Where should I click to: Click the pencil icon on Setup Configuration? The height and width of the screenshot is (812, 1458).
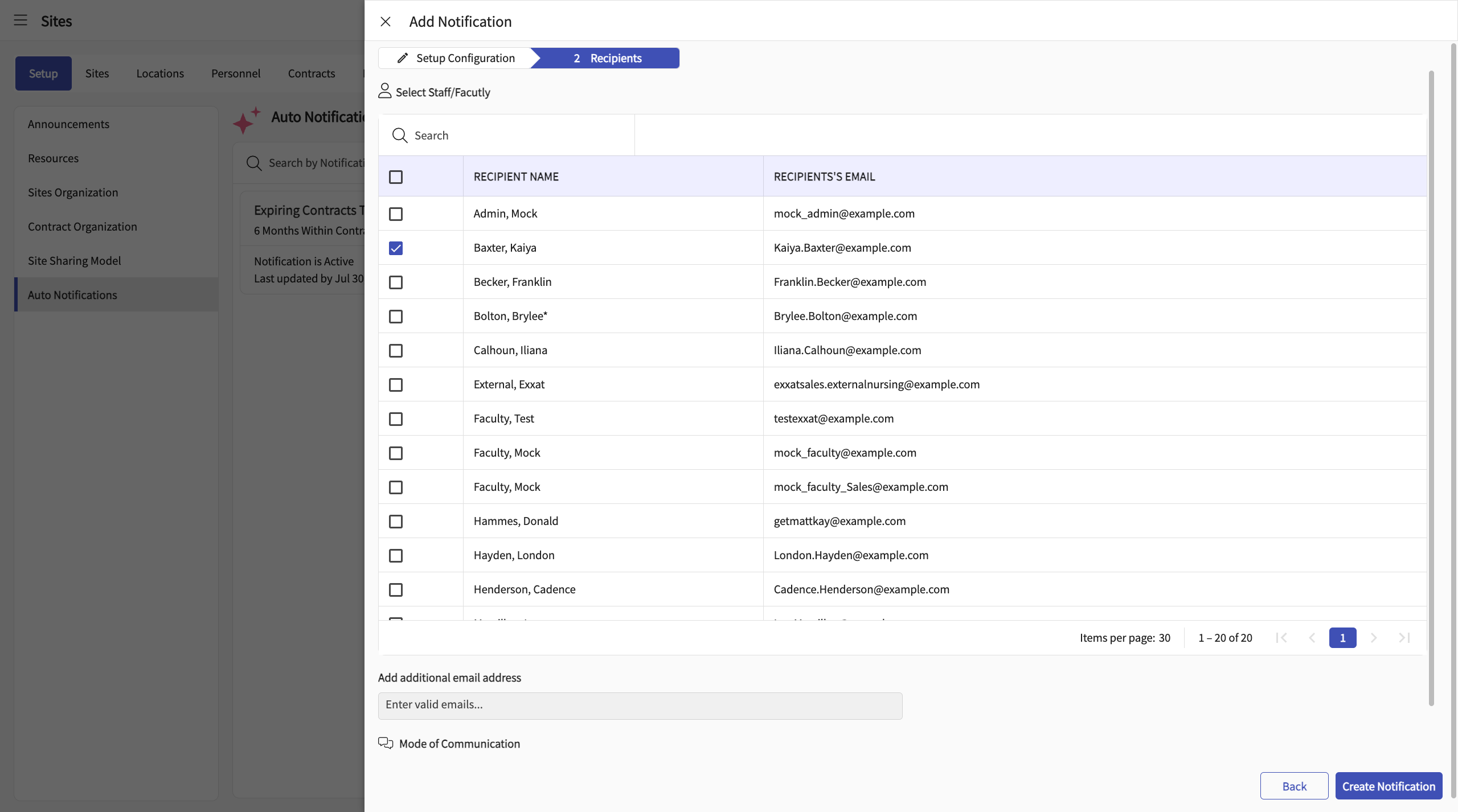pos(403,58)
